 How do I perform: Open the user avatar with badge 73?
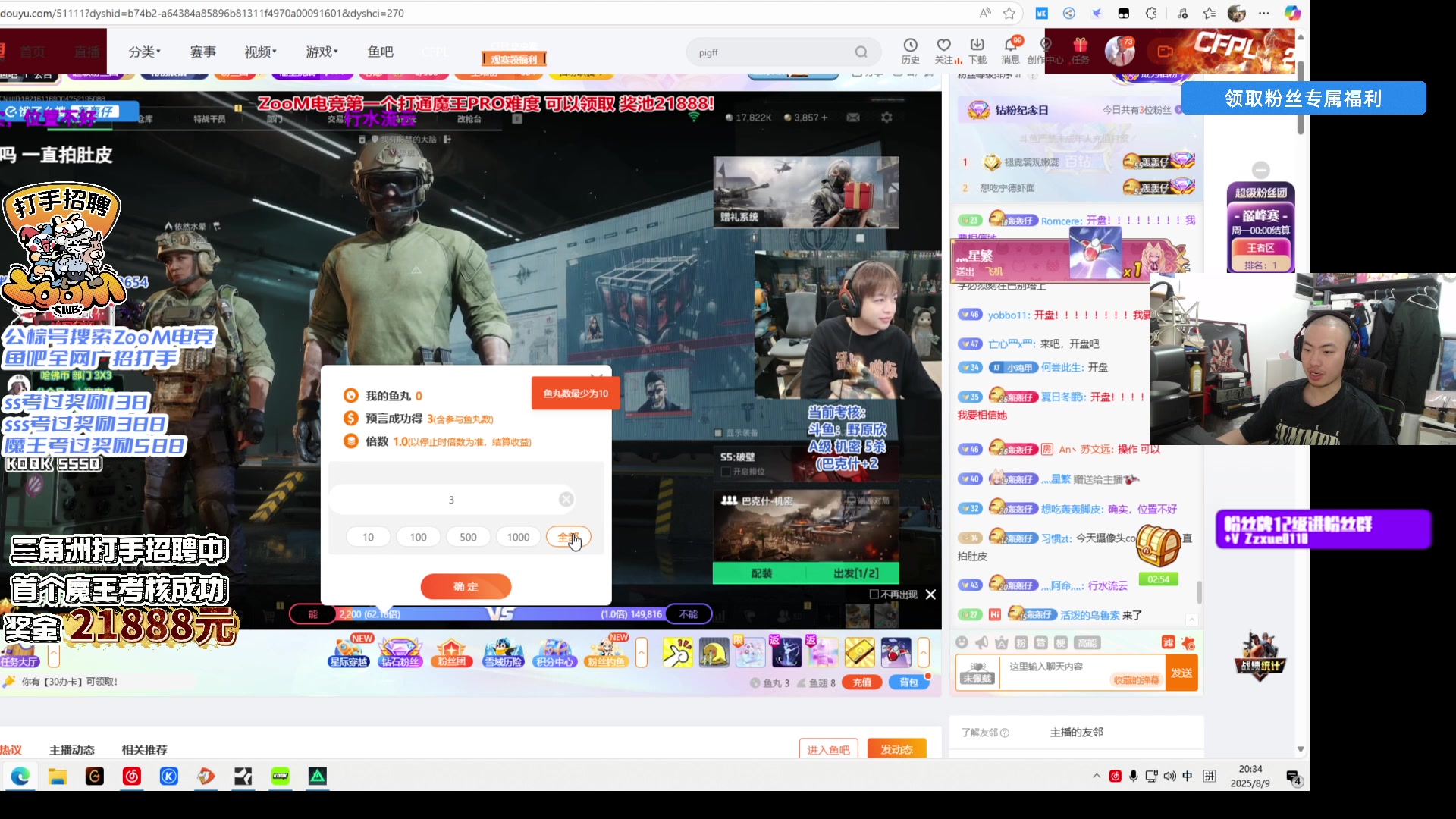[x=1120, y=51]
